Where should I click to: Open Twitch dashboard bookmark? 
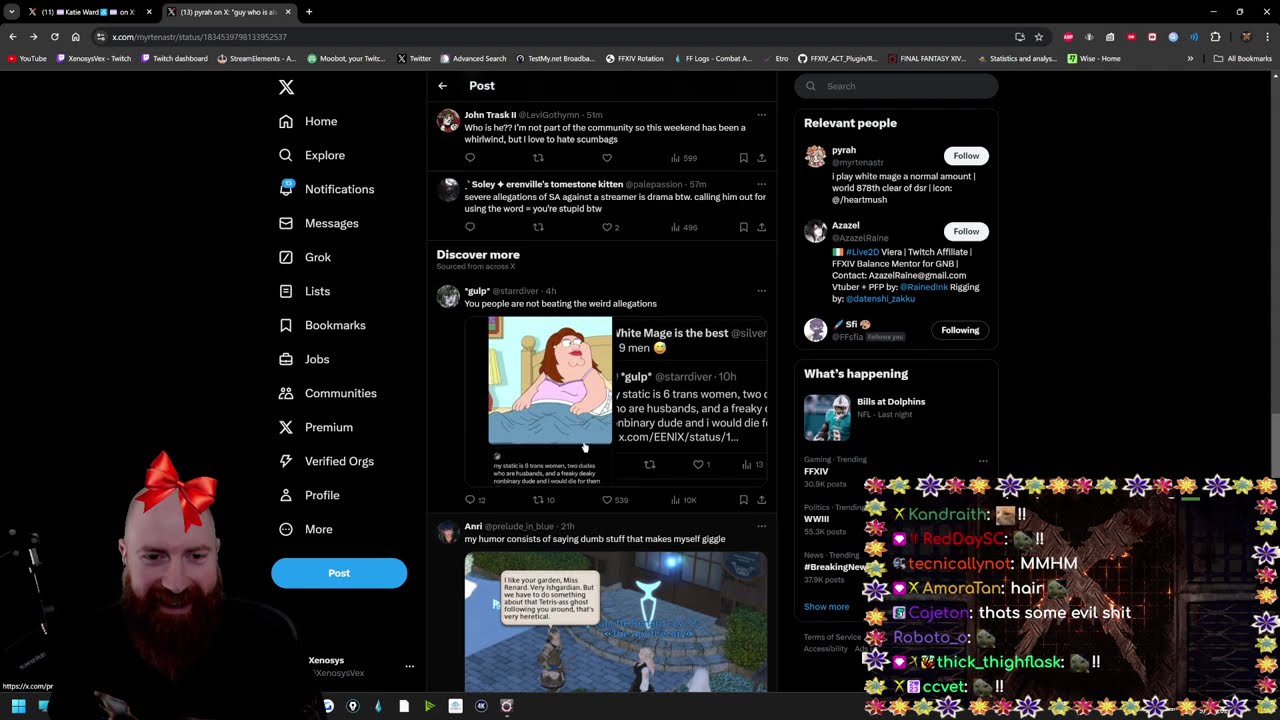point(174,59)
